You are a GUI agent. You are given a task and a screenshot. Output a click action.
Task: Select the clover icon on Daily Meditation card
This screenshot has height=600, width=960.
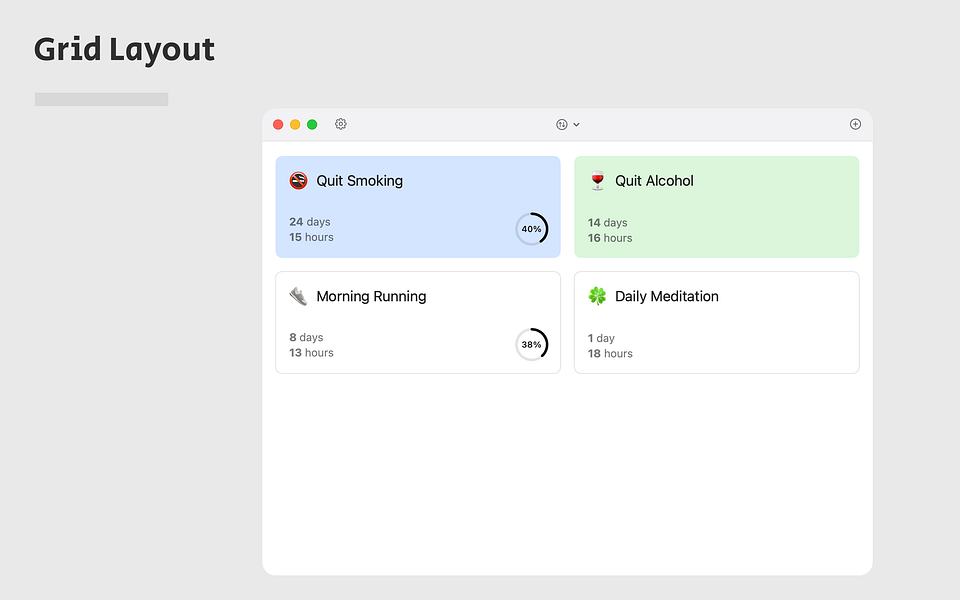point(597,296)
